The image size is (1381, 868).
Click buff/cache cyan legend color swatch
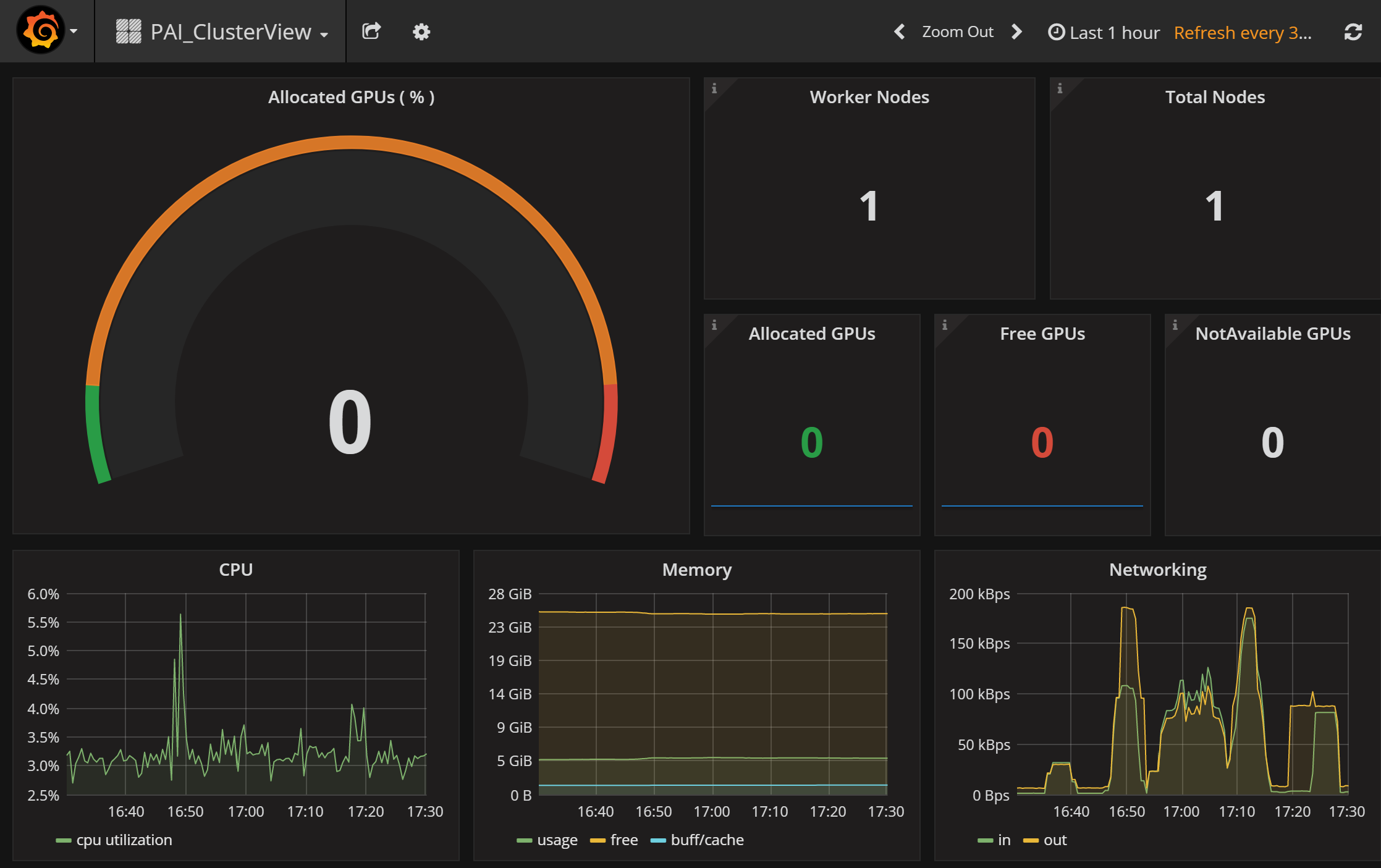(x=659, y=840)
